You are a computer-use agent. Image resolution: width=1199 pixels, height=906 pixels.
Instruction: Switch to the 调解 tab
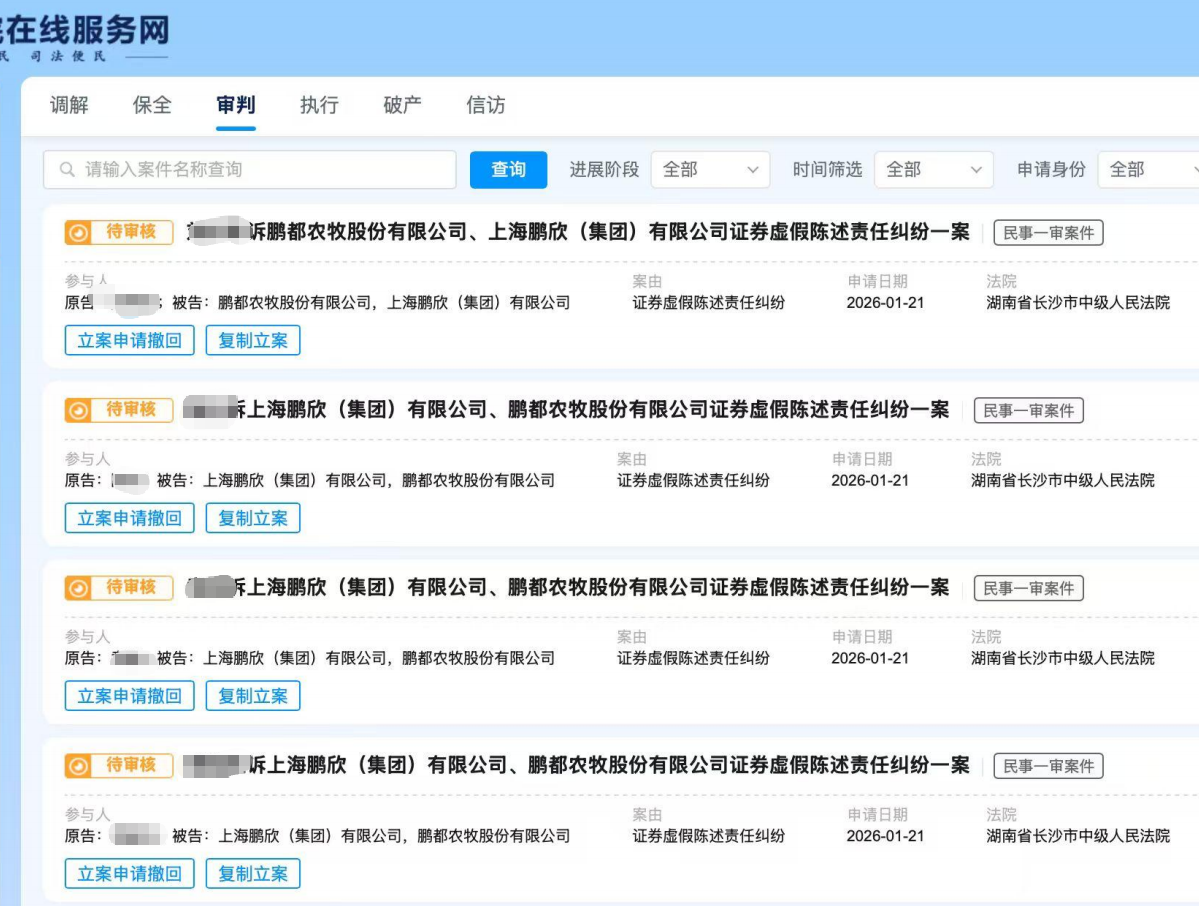68,105
